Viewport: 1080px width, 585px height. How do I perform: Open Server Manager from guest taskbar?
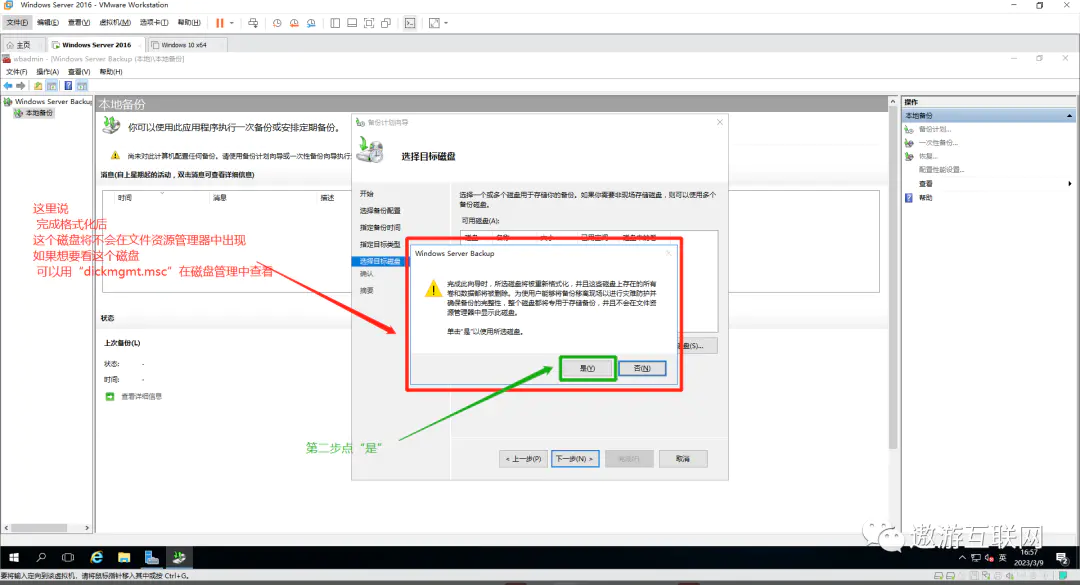tap(152, 557)
